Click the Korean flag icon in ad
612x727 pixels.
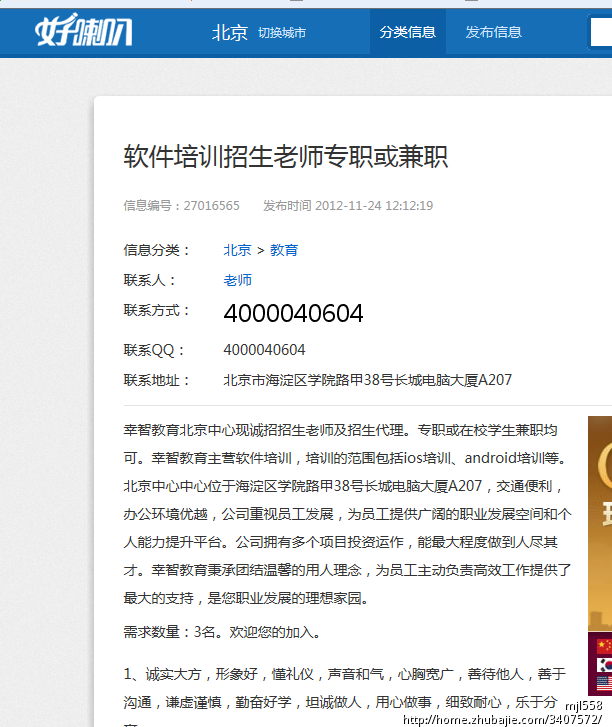(605, 665)
